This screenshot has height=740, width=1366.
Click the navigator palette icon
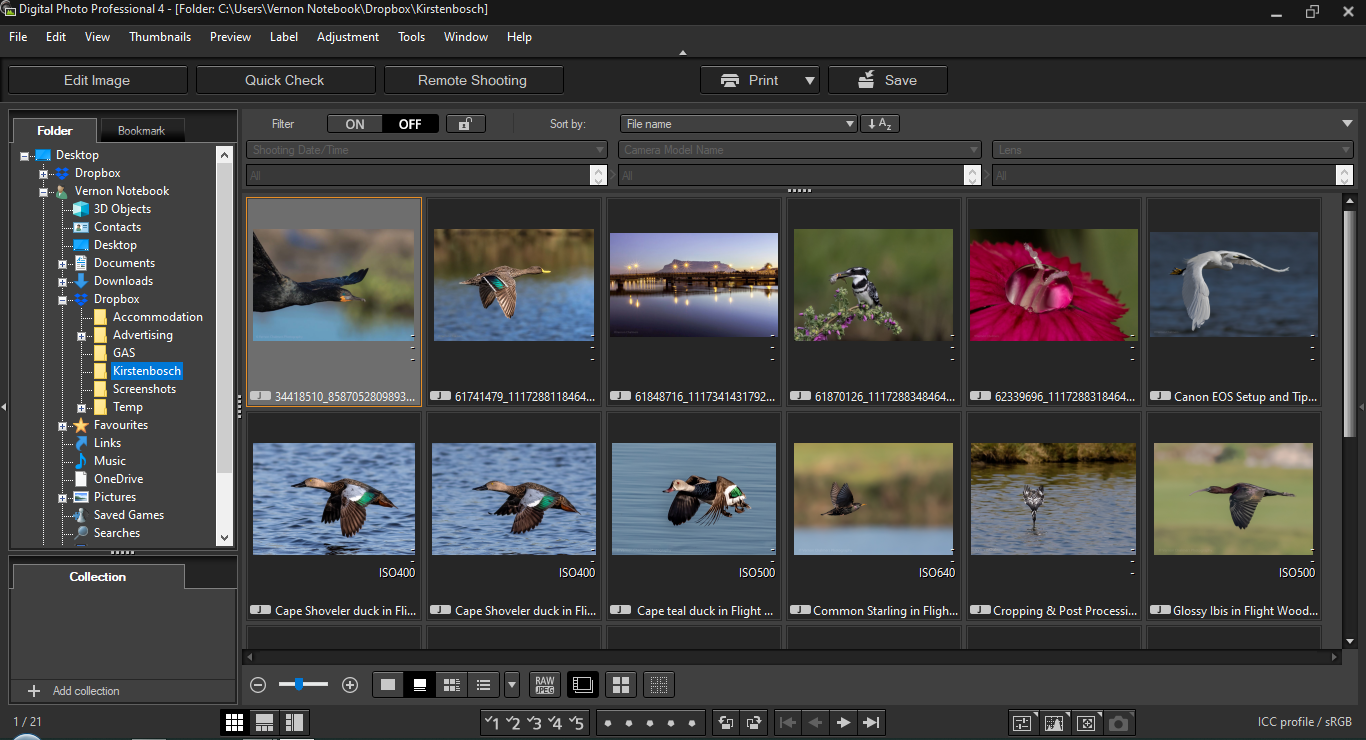click(x=1086, y=723)
